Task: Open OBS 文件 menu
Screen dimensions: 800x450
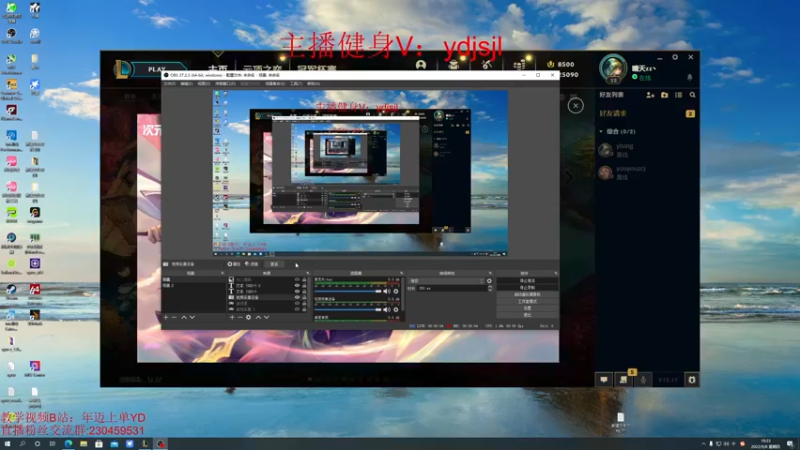Action: (x=169, y=84)
